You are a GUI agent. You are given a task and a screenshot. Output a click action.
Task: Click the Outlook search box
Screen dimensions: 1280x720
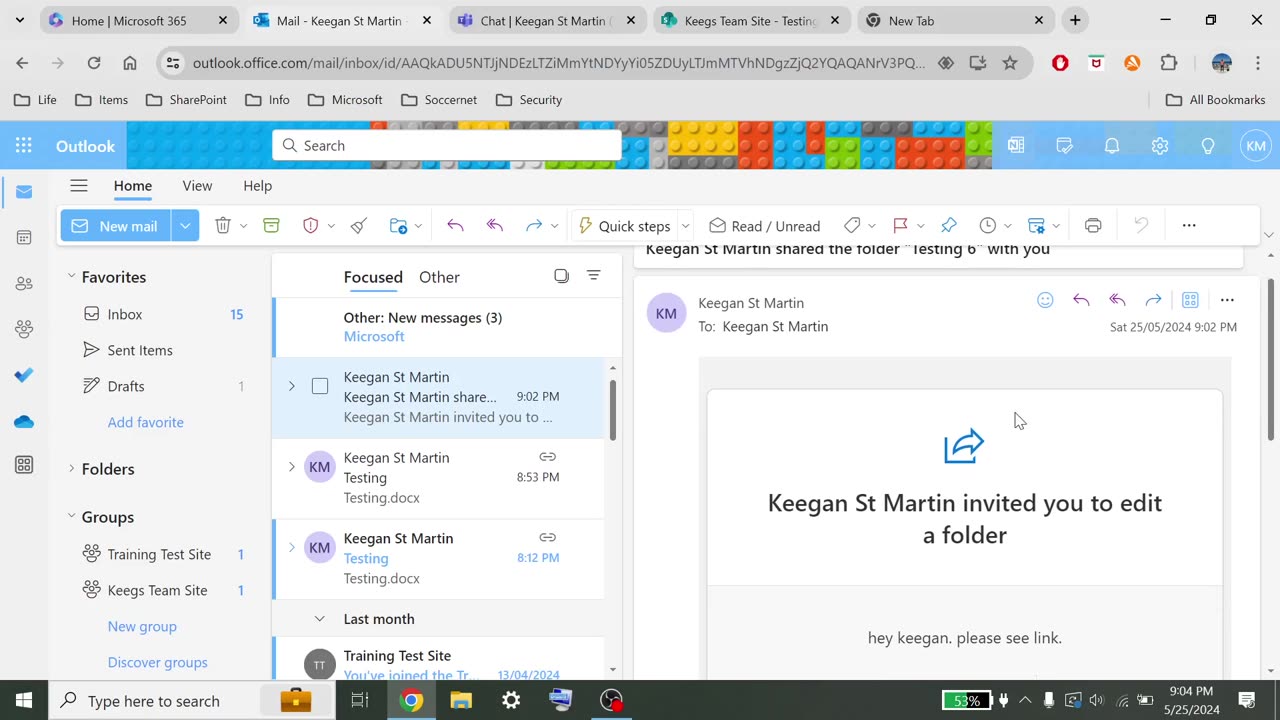click(x=447, y=145)
